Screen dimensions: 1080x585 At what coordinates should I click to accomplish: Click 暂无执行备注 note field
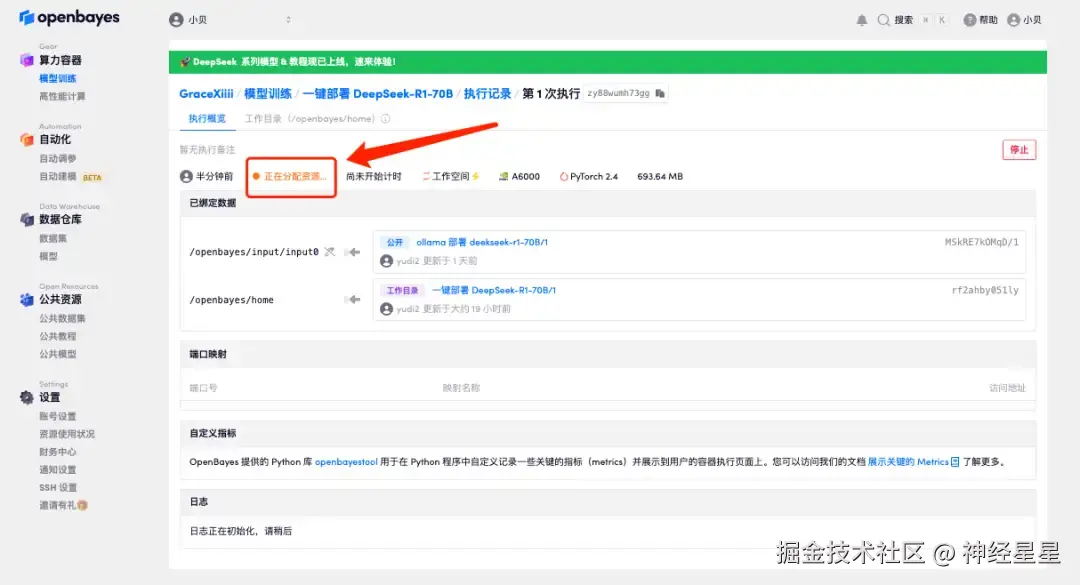207,150
